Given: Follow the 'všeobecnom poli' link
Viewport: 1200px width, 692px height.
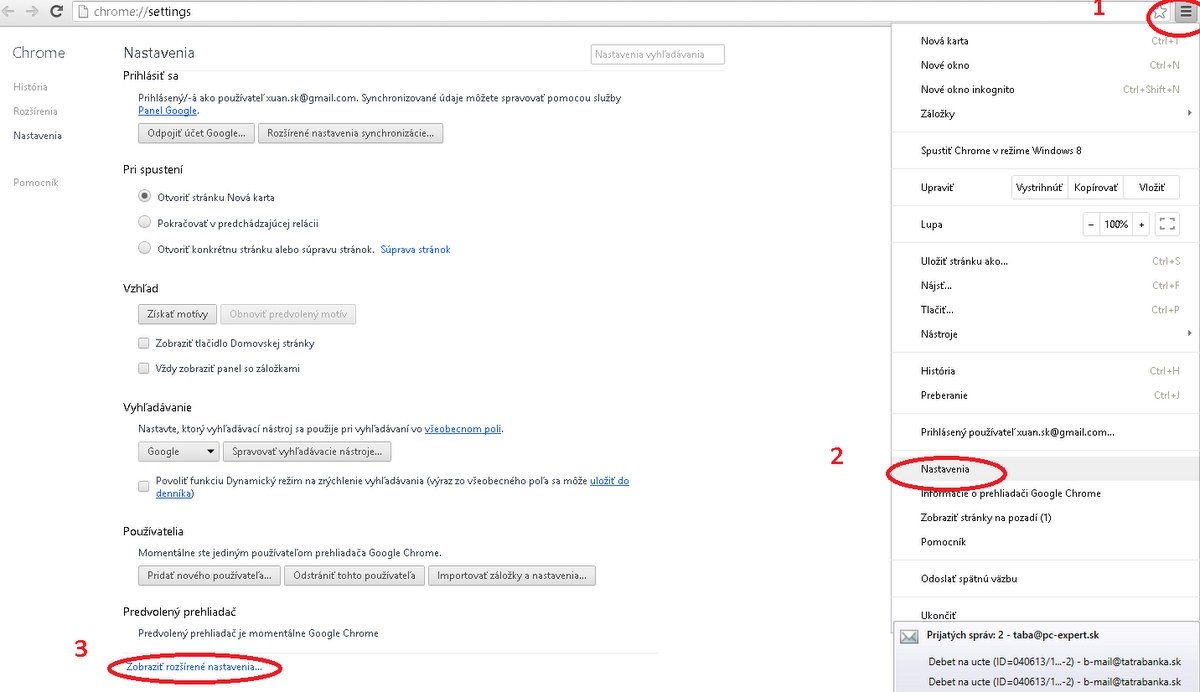Looking at the screenshot, I should point(463,429).
